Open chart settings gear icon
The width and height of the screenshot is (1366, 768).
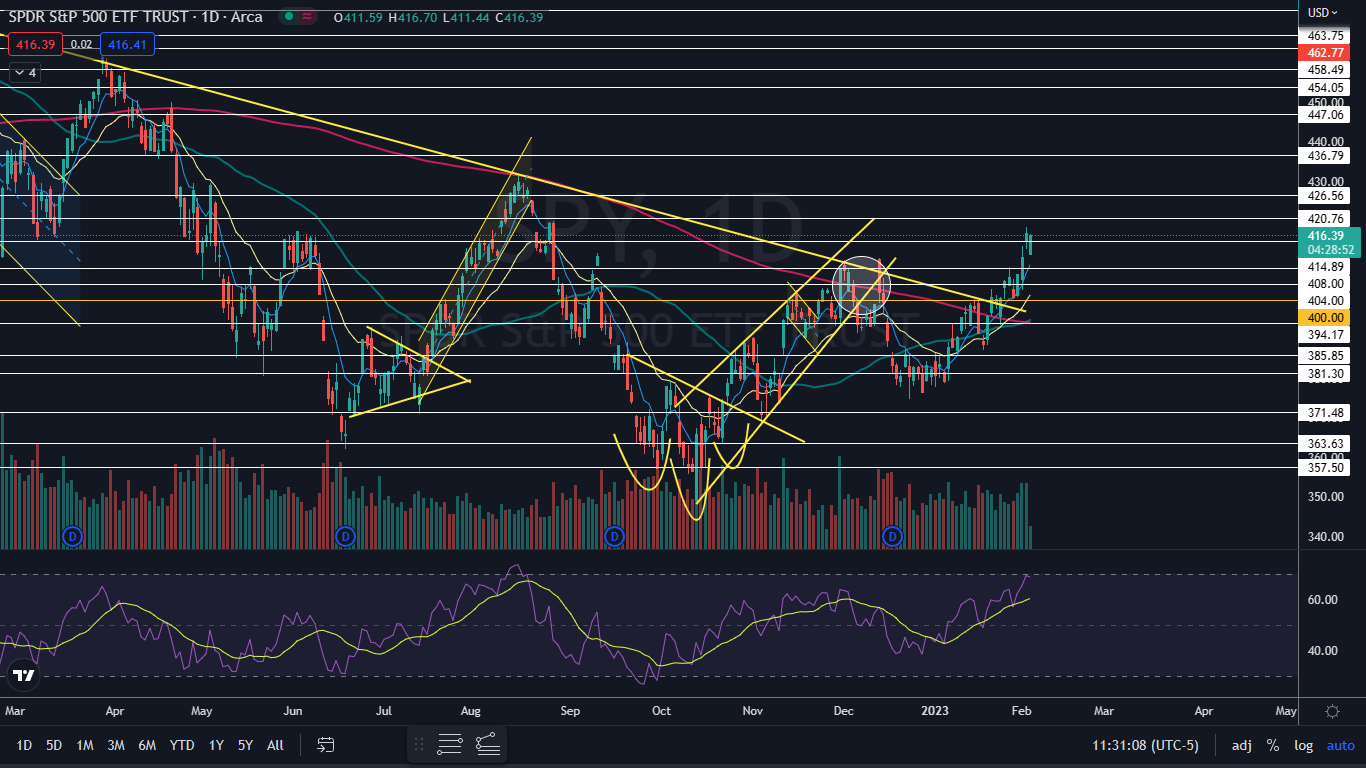coord(1332,711)
